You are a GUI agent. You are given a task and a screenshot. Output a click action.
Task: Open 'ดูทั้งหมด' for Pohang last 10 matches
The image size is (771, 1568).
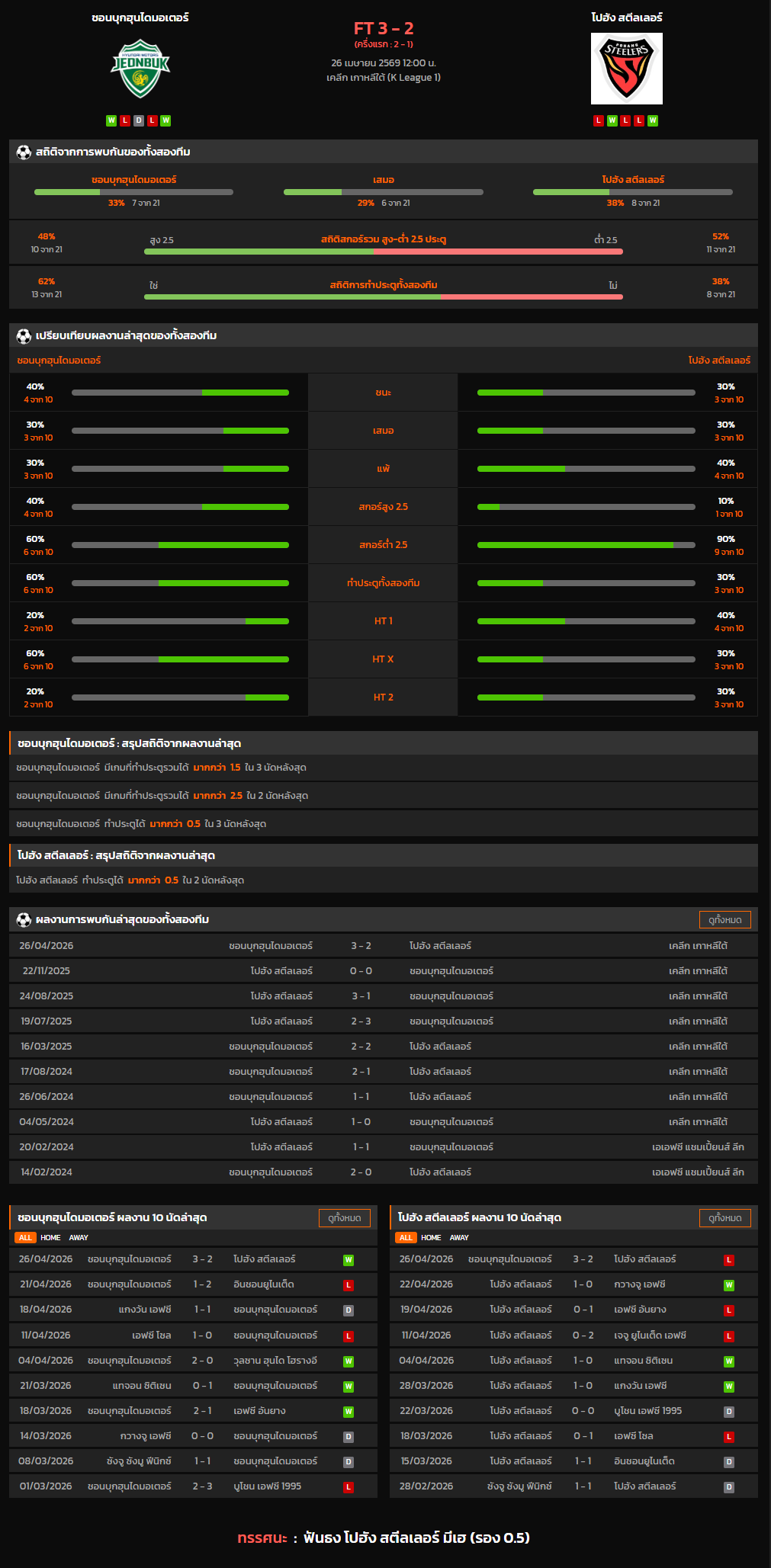pos(724,1218)
